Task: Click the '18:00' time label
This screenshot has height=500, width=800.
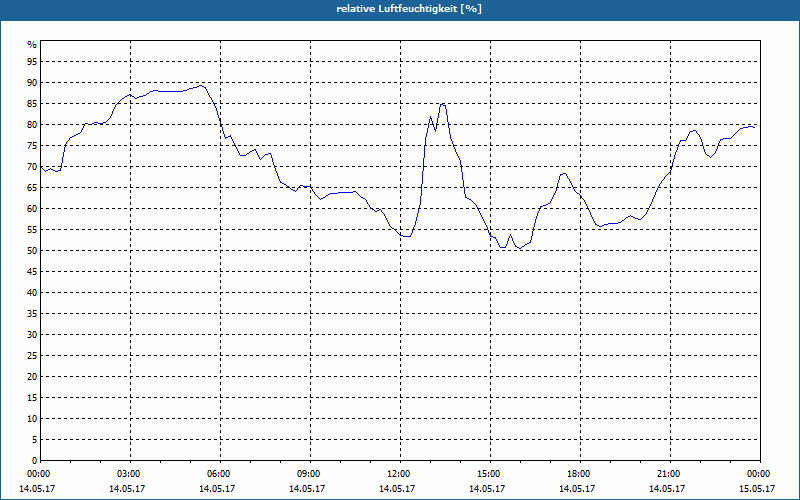Action: coord(580,474)
